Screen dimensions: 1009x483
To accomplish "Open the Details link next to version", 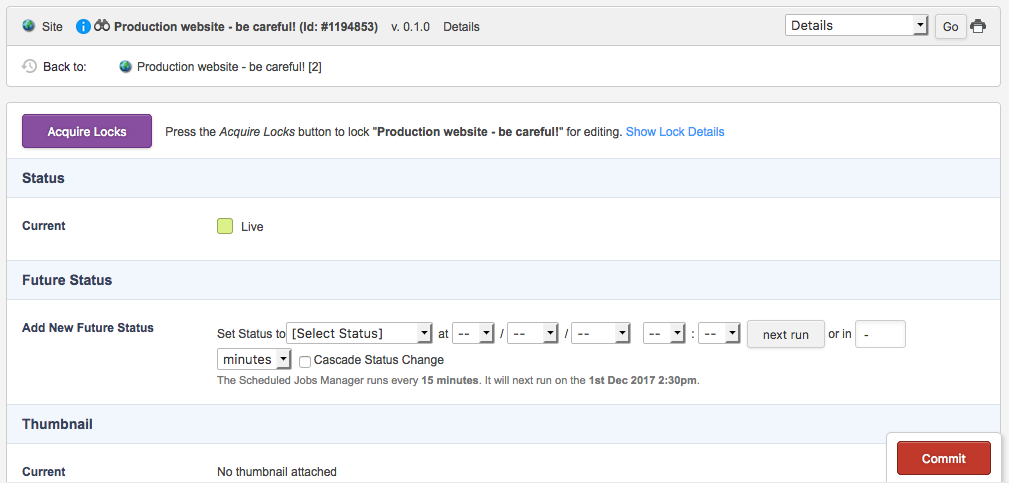I will (461, 27).
